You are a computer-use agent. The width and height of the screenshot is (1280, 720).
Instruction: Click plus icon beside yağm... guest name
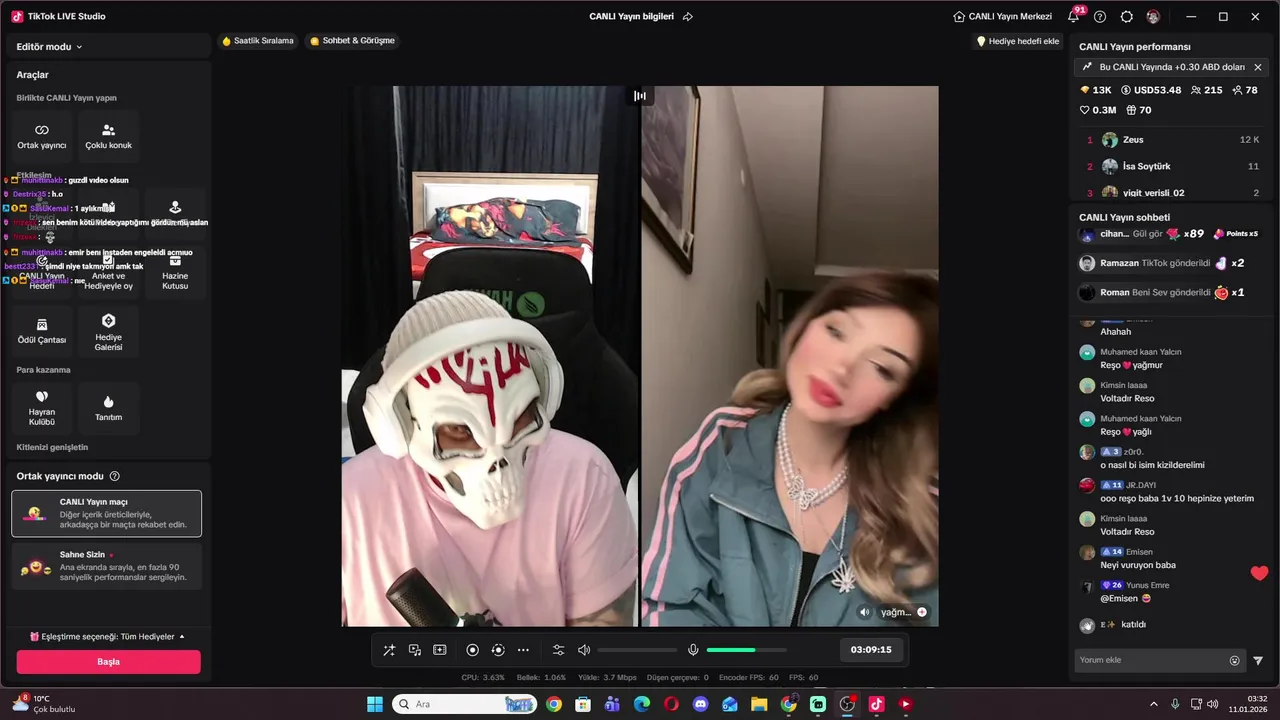click(x=922, y=612)
